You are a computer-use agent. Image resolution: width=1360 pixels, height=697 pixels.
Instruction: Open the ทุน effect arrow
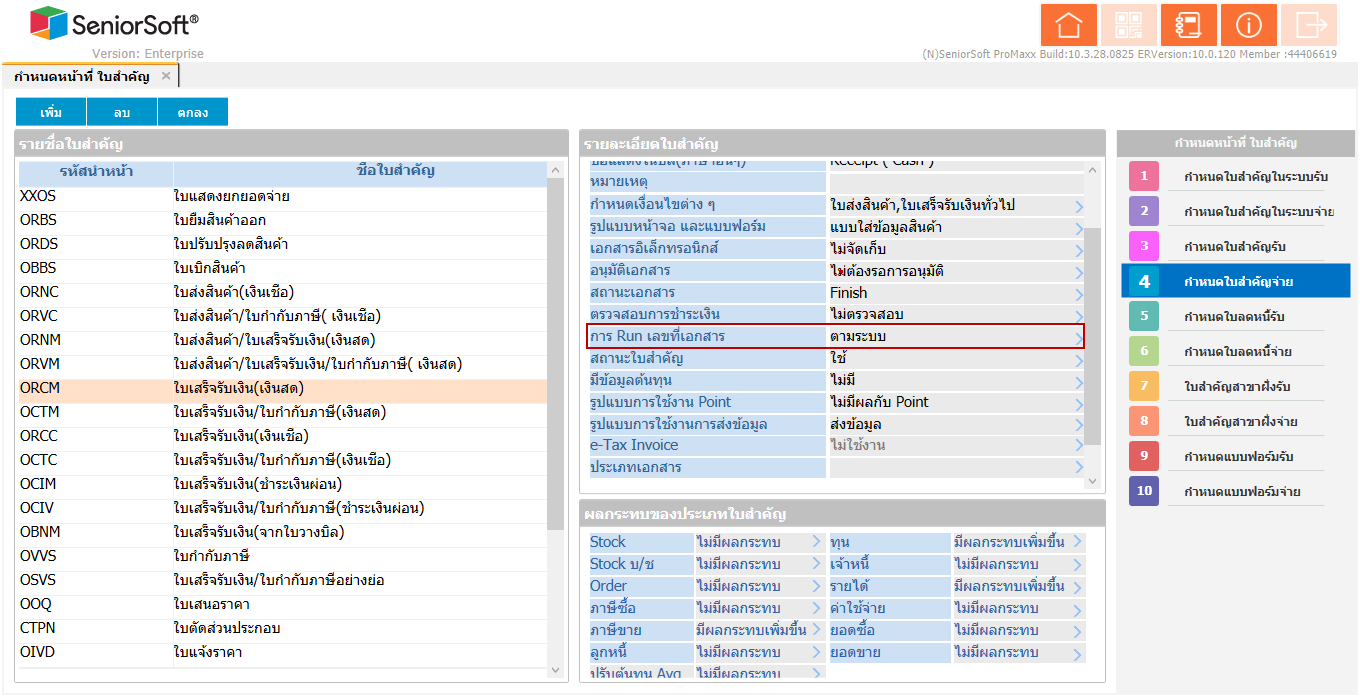click(x=1077, y=542)
